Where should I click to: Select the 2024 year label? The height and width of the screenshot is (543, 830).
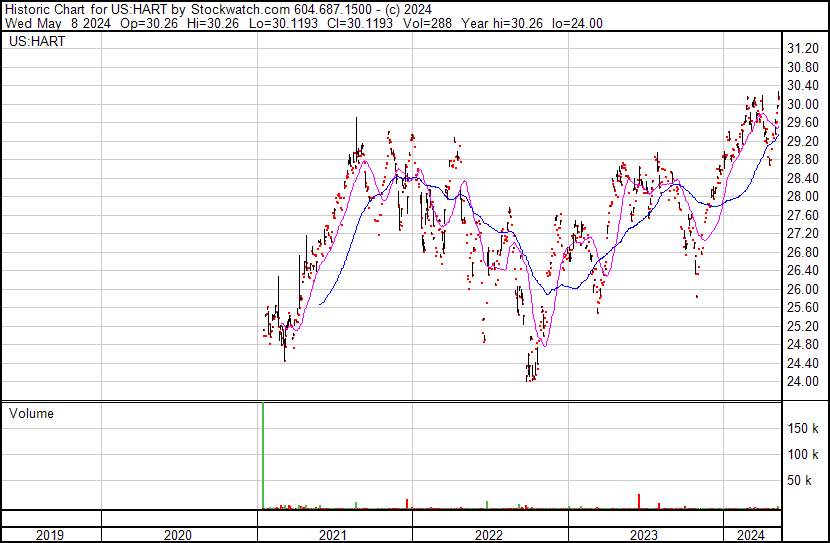point(750,535)
